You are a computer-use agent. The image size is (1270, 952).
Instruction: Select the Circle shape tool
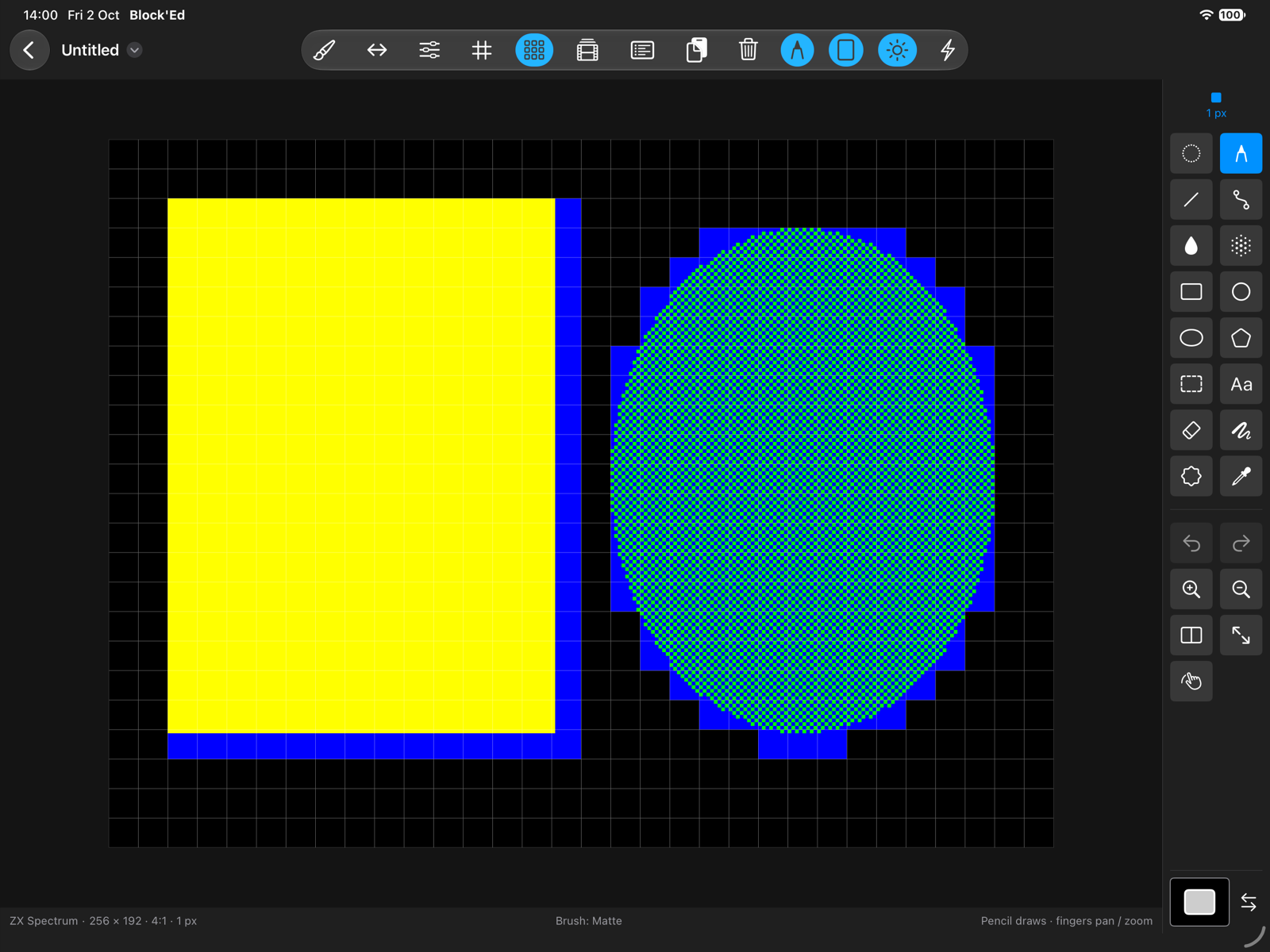(1241, 292)
